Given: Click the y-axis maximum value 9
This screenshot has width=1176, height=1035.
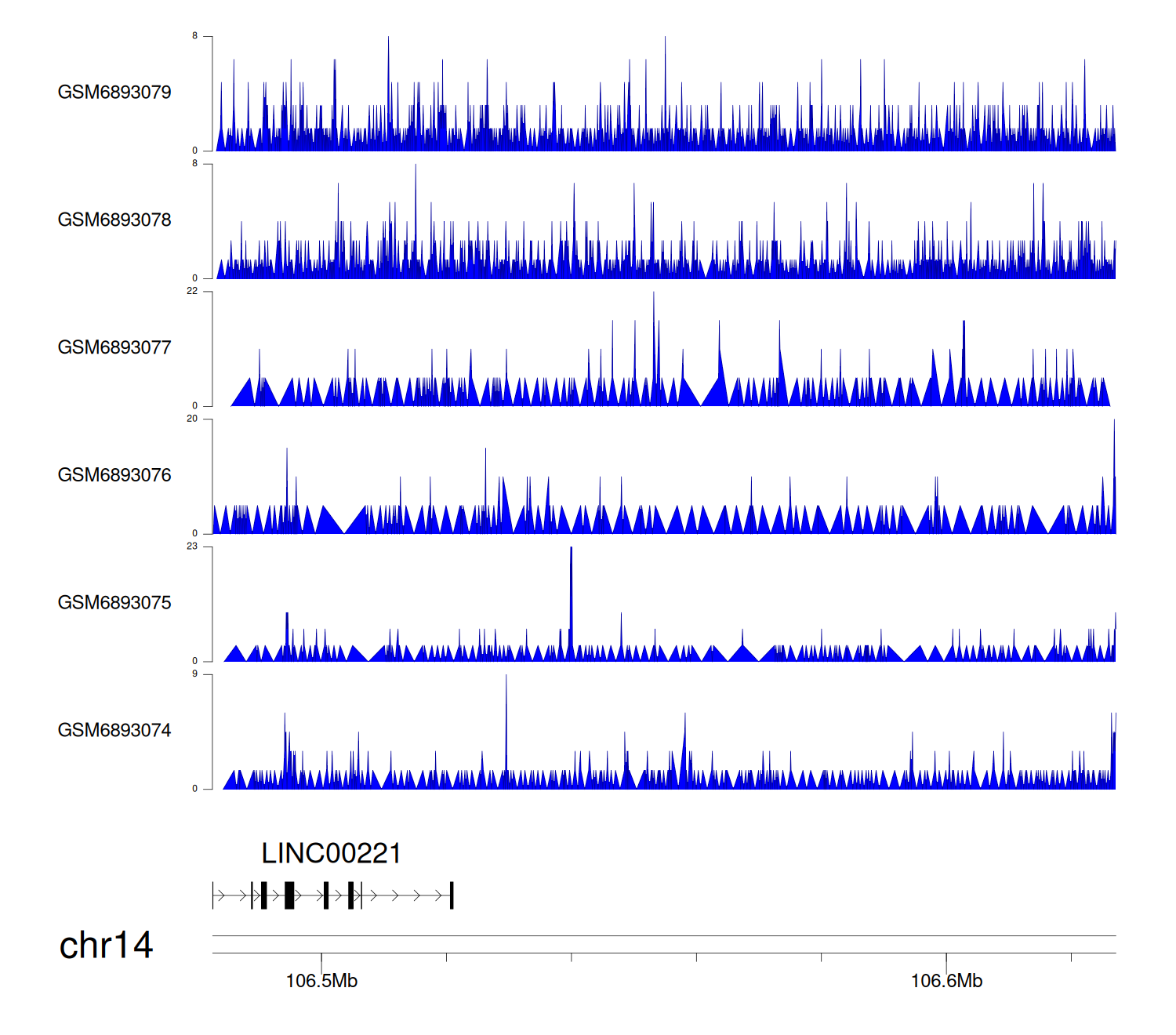Looking at the screenshot, I should point(195,674).
